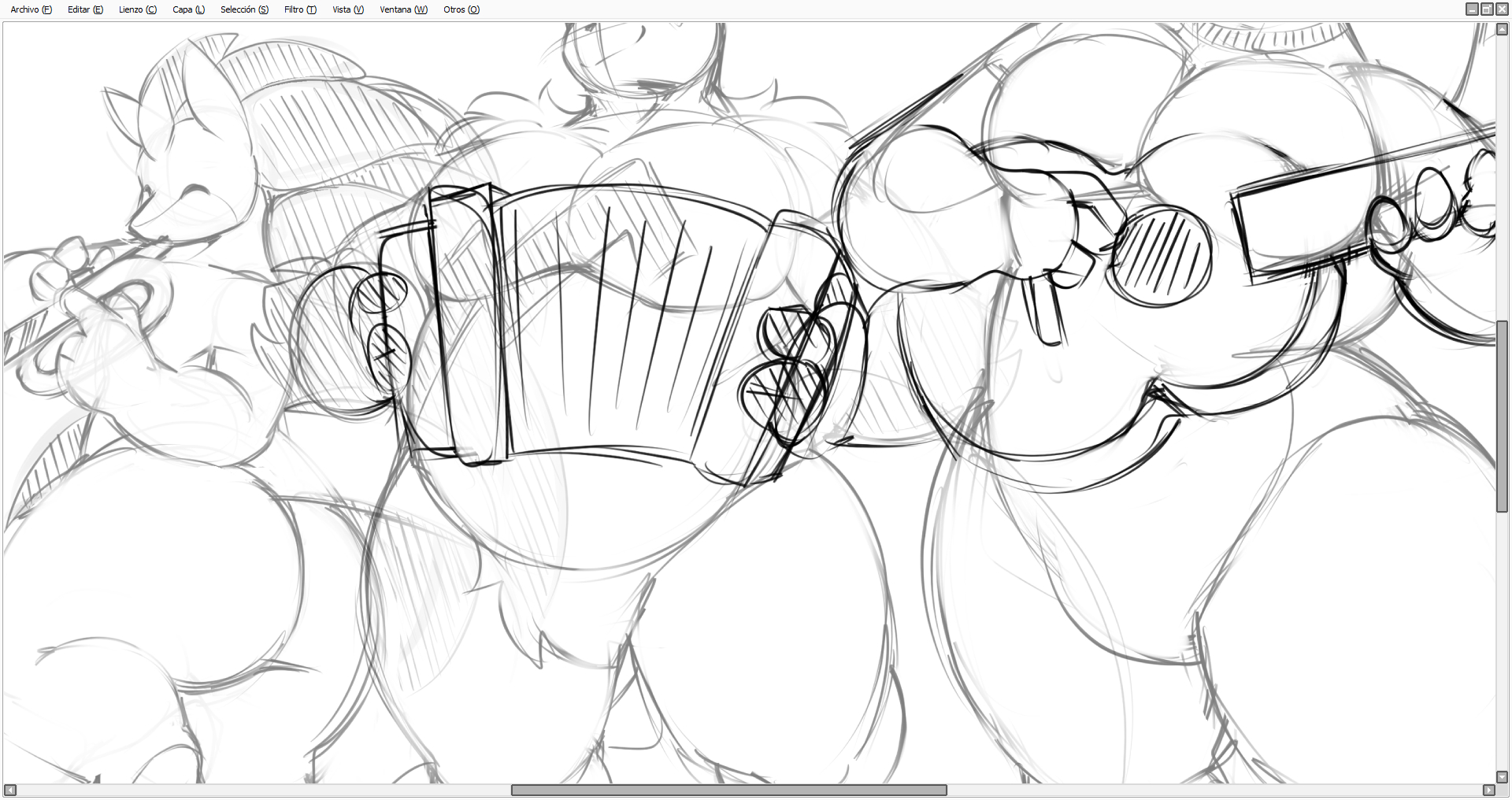Open the Archivo menu
The height and width of the screenshot is (800, 1512).
(31, 9)
